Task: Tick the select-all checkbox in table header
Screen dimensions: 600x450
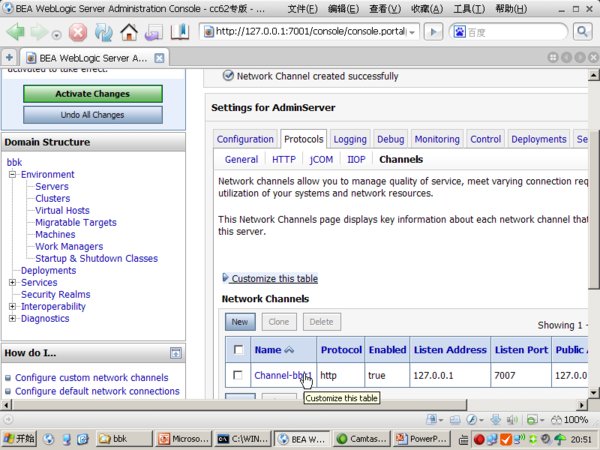Action: pos(238,349)
